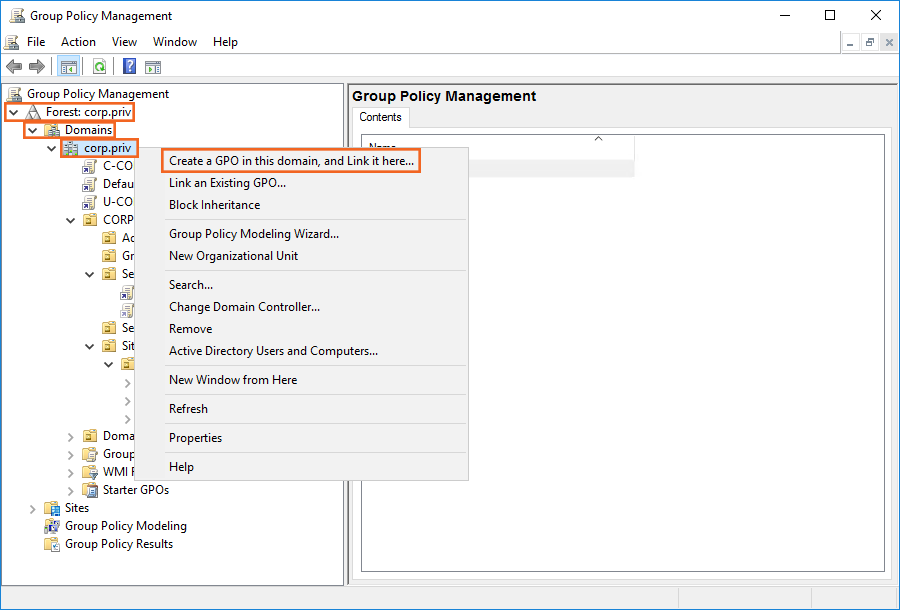The width and height of the screenshot is (900, 610).
Task: Collapse the Forest: corp.priv node
Action: coord(13,112)
